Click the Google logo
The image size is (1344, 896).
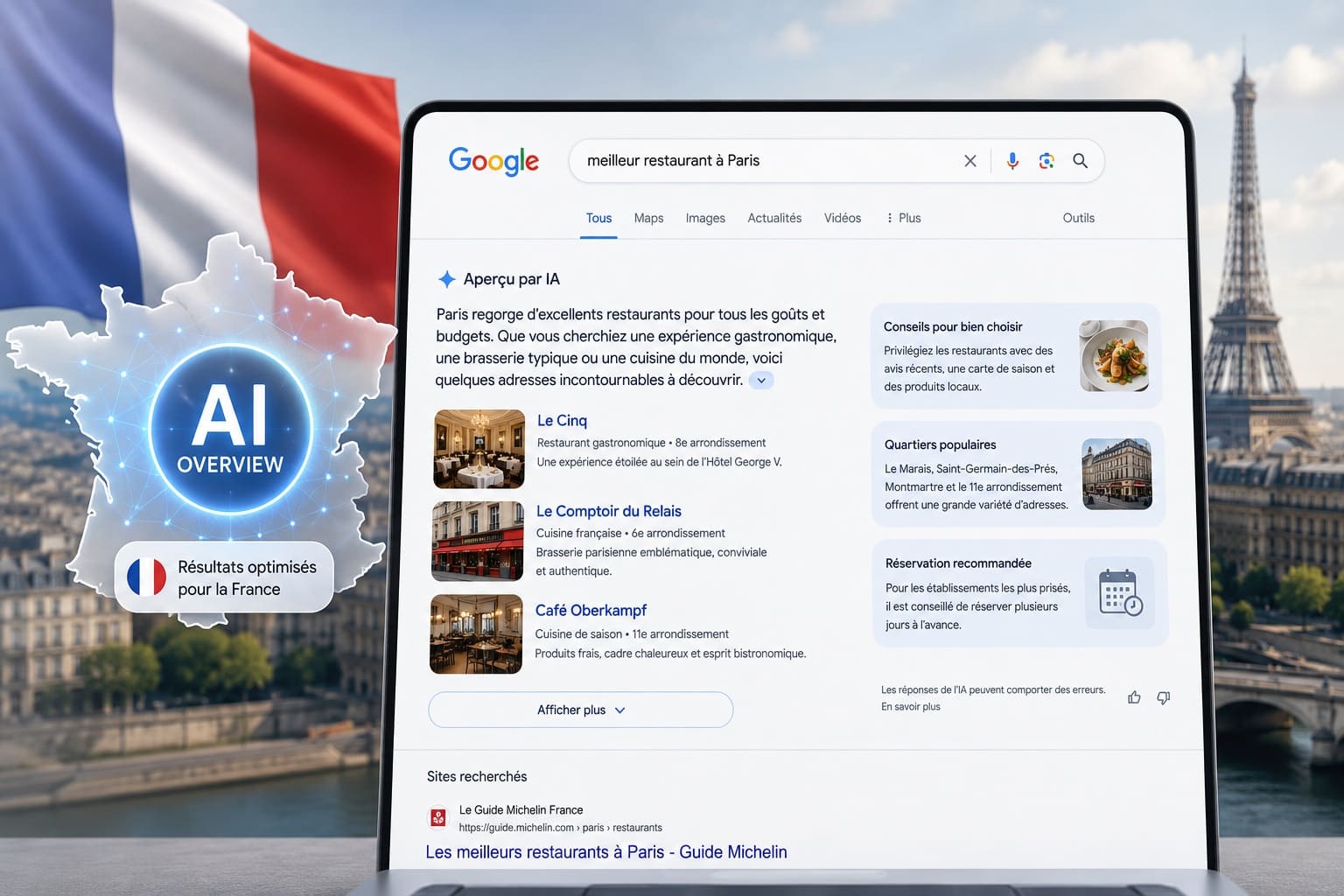(493, 161)
